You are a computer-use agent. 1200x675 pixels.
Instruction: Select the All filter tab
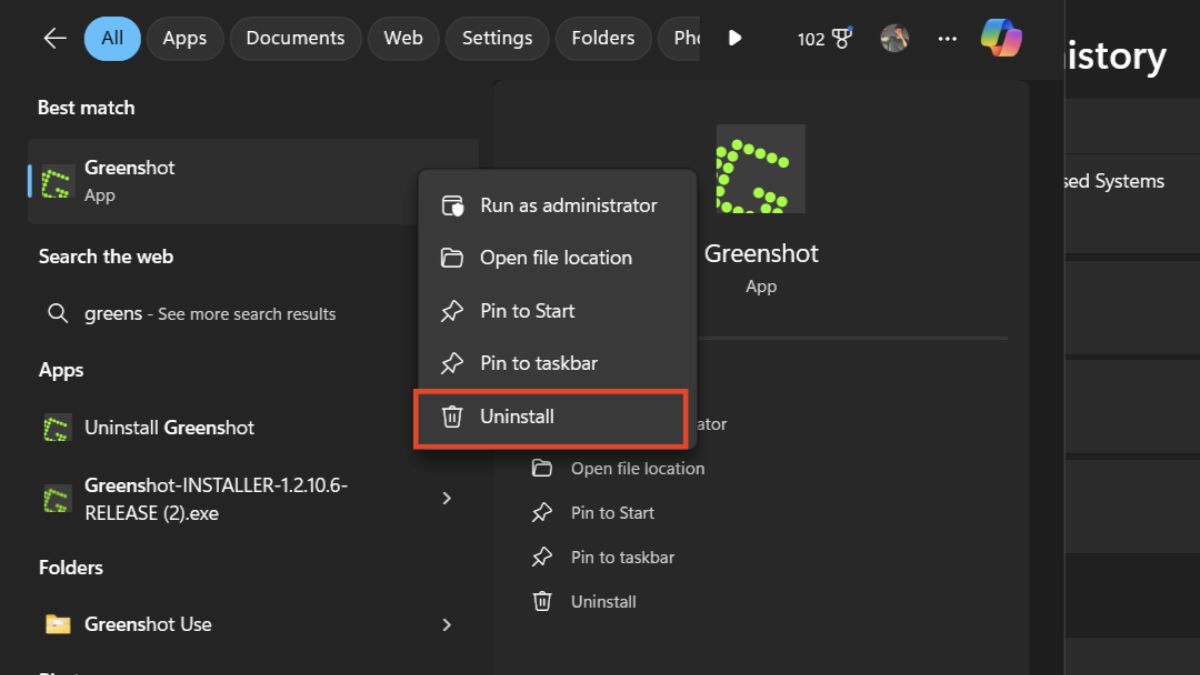112,38
